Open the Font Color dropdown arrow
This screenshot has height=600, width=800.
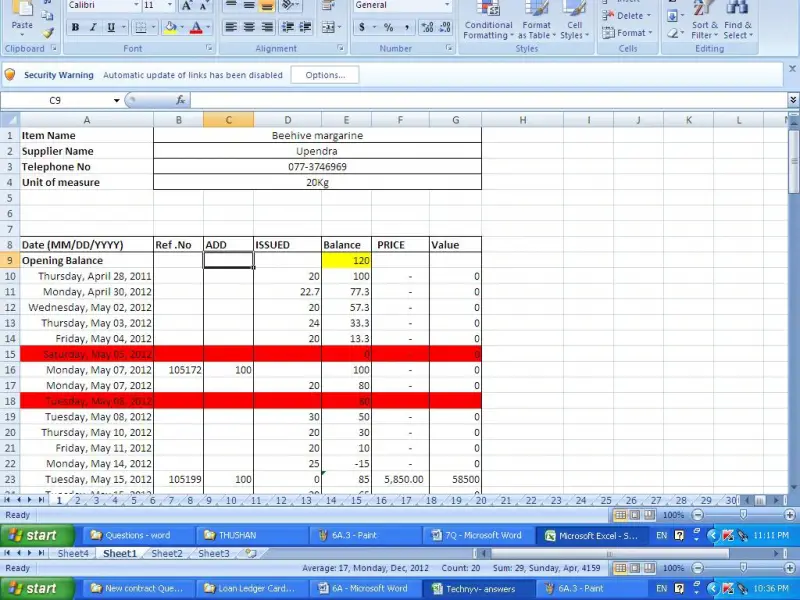click(x=208, y=28)
